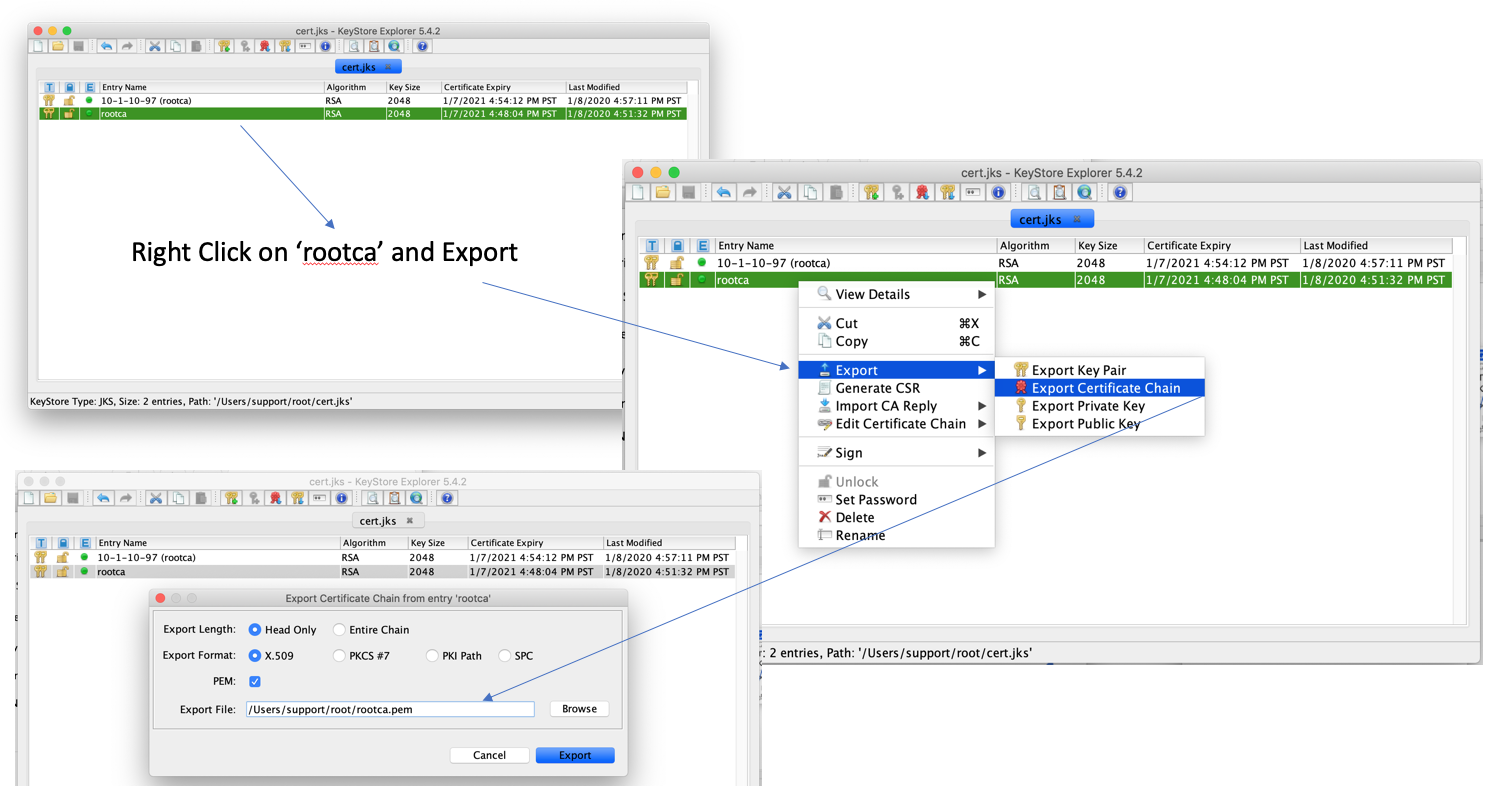The width and height of the screenshot is (1503, 810).
Task: Select Rename in context menu
Action: coord(896,536)
